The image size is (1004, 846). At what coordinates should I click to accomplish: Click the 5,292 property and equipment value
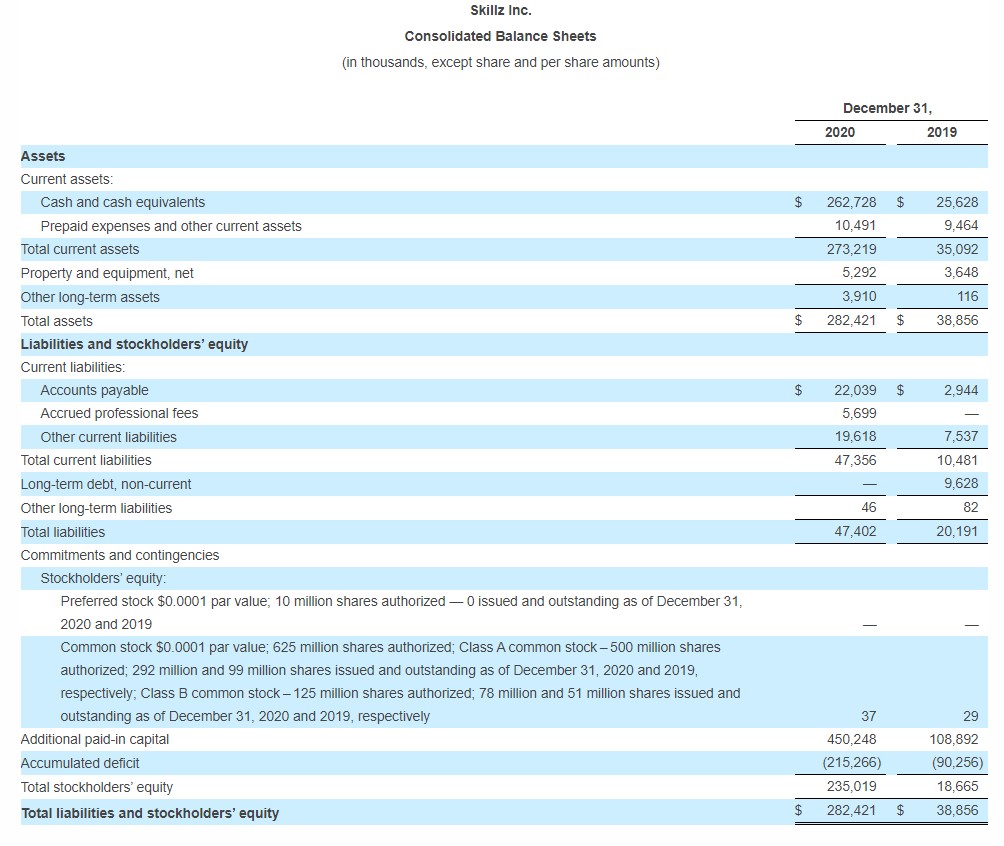pyautogui.click(x=859, y=272)
